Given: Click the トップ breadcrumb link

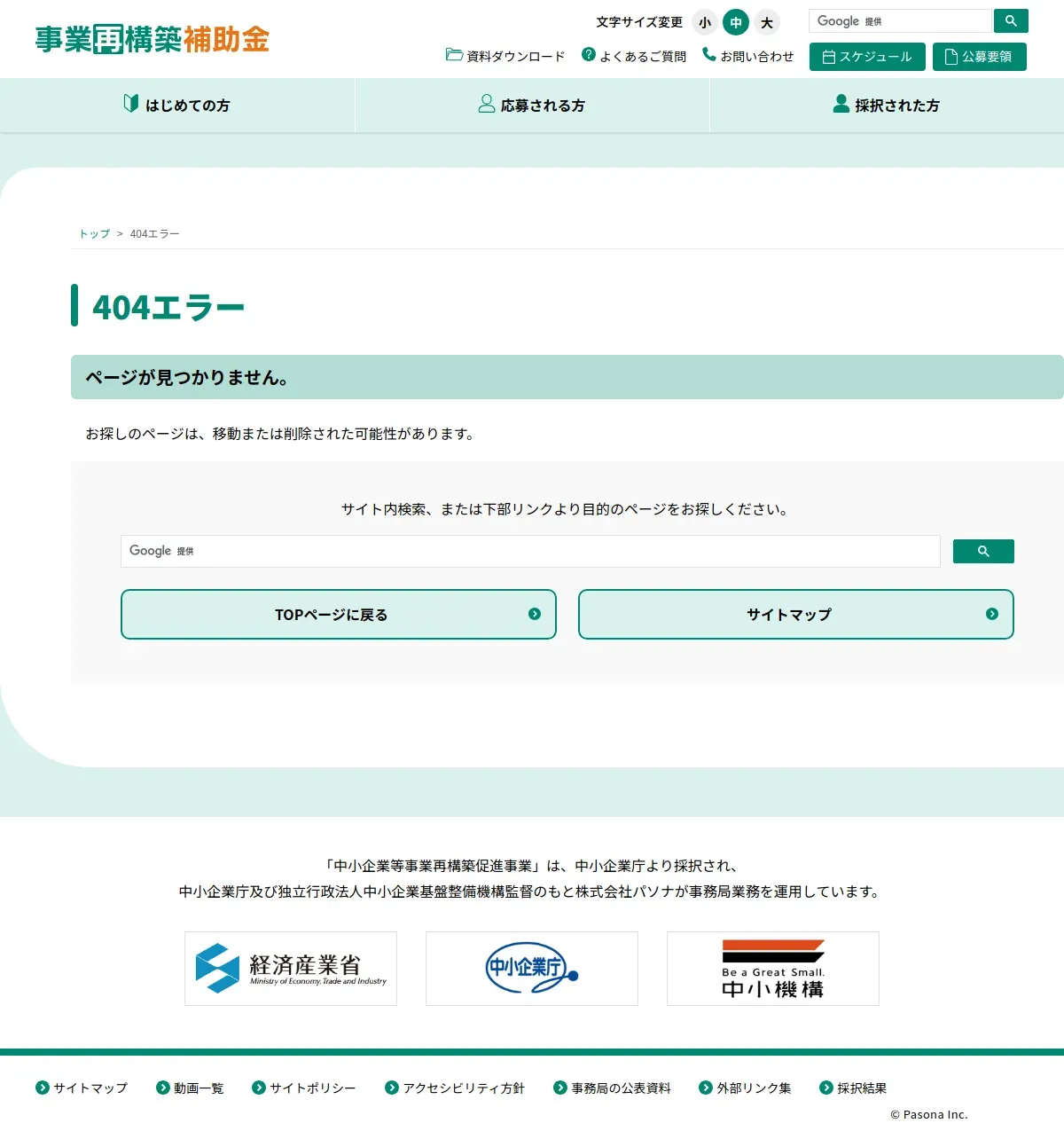Looking at the screenshot, I should [95, 234].
